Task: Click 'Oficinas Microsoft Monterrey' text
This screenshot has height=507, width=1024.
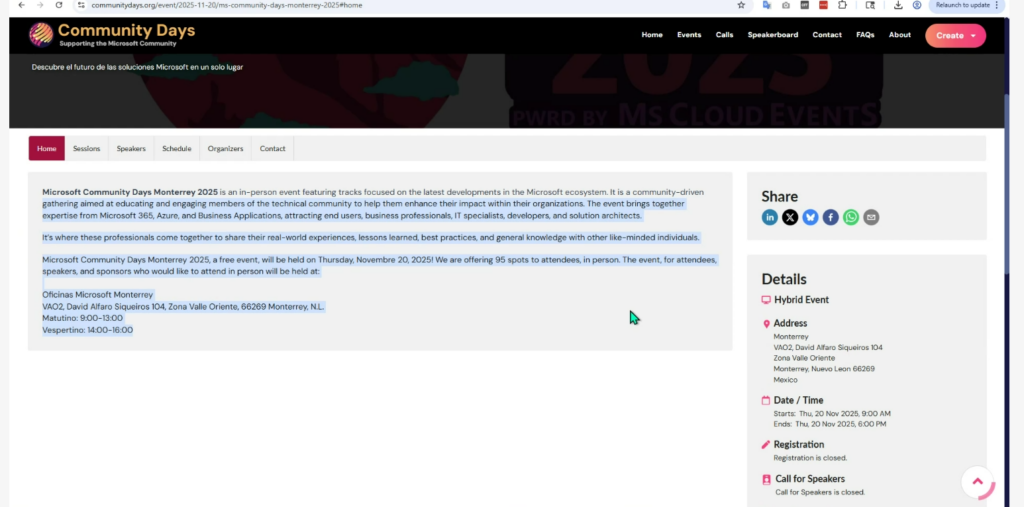Action: tap(97, 295)
